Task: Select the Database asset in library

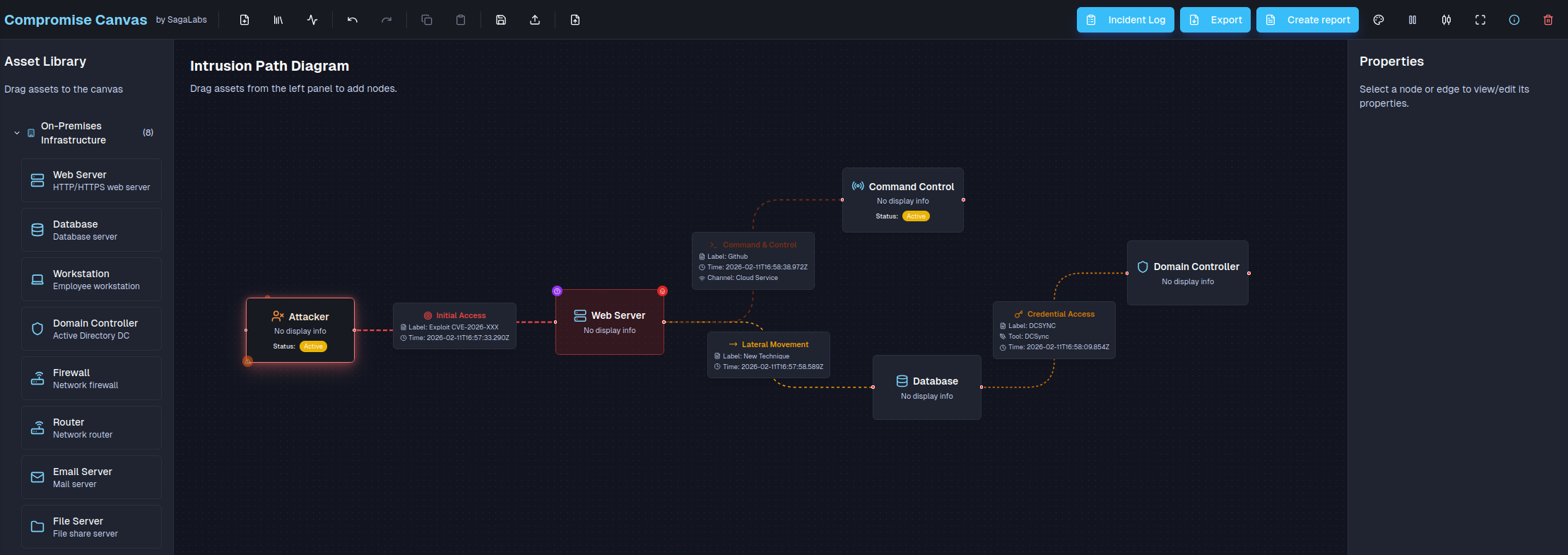Action: [91, 230]
